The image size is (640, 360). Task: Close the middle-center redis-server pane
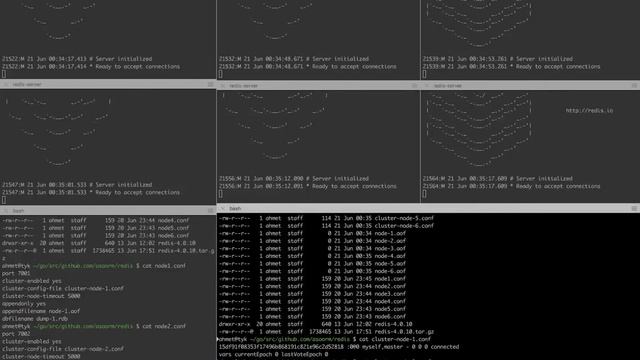click(222, 86)
